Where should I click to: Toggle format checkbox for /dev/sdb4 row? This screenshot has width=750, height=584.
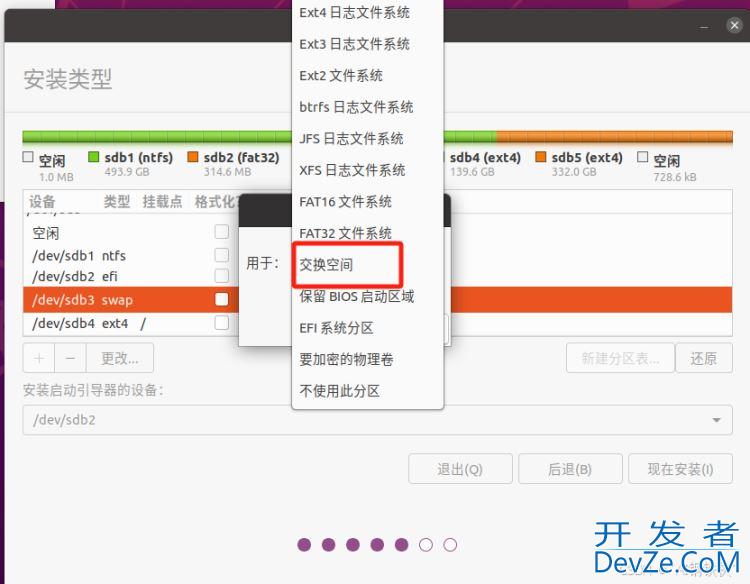click(x=221, y=323)
